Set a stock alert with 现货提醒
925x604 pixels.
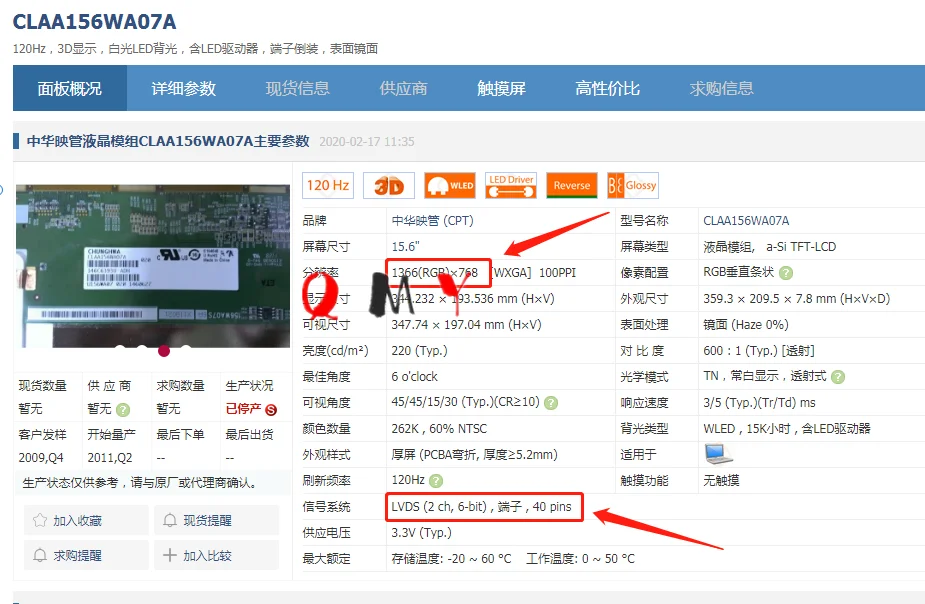217,520
